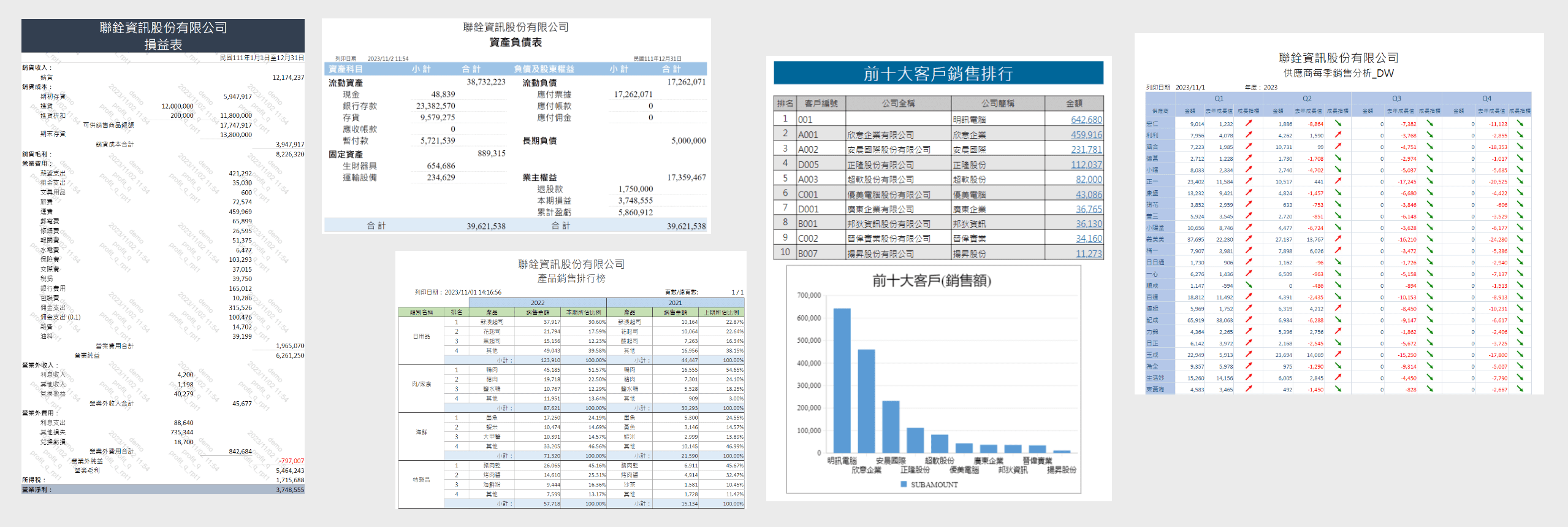Click the 供應商每季銷售分析_DW title

(1339, 73)
